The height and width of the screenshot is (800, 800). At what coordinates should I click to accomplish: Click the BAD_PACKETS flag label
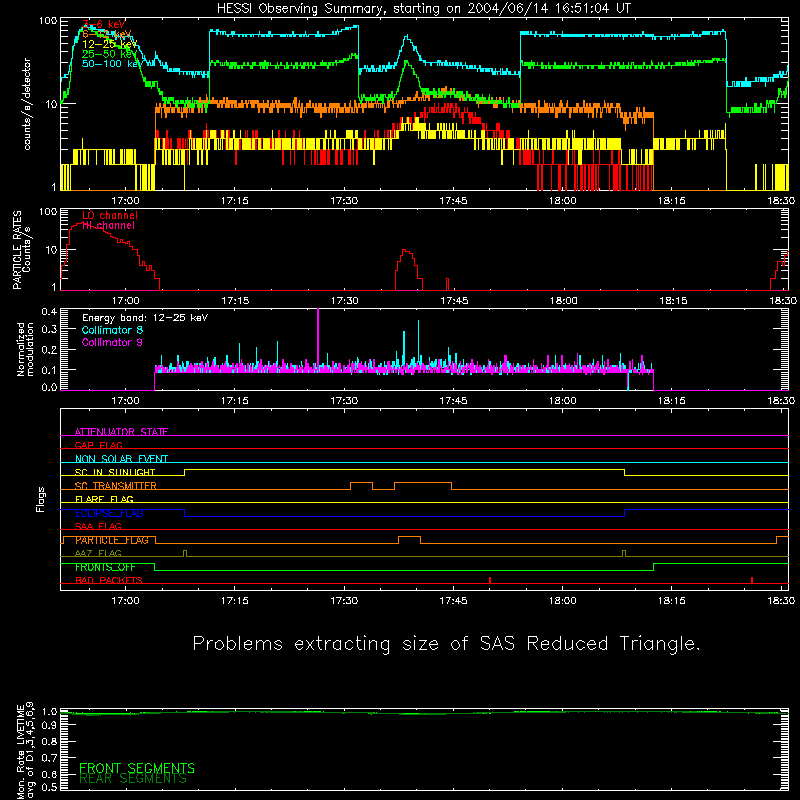109,580
